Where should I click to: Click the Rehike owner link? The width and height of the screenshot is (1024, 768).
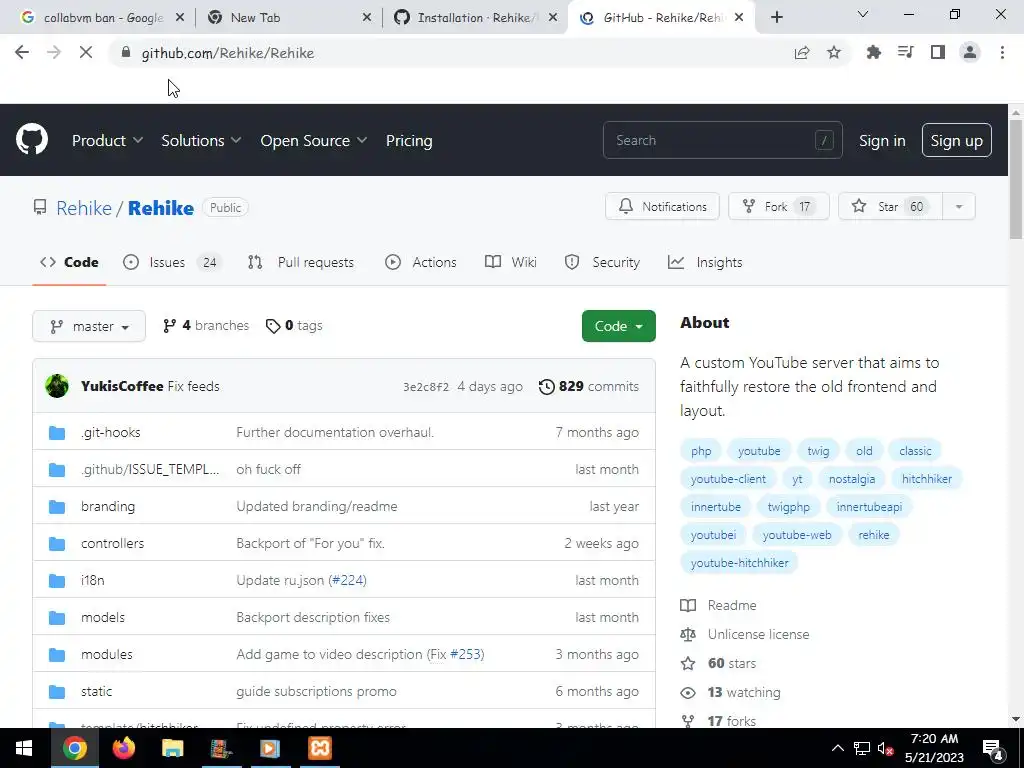[x=84, y=208]
